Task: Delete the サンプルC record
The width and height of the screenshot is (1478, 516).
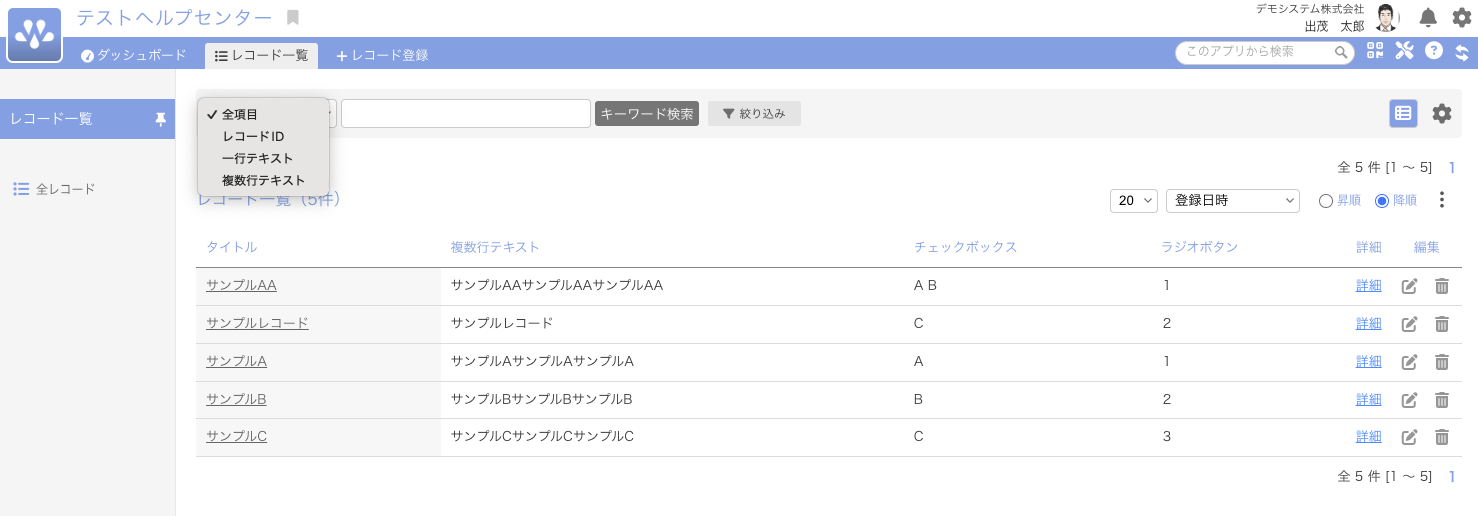Action: coord(1442,437)
